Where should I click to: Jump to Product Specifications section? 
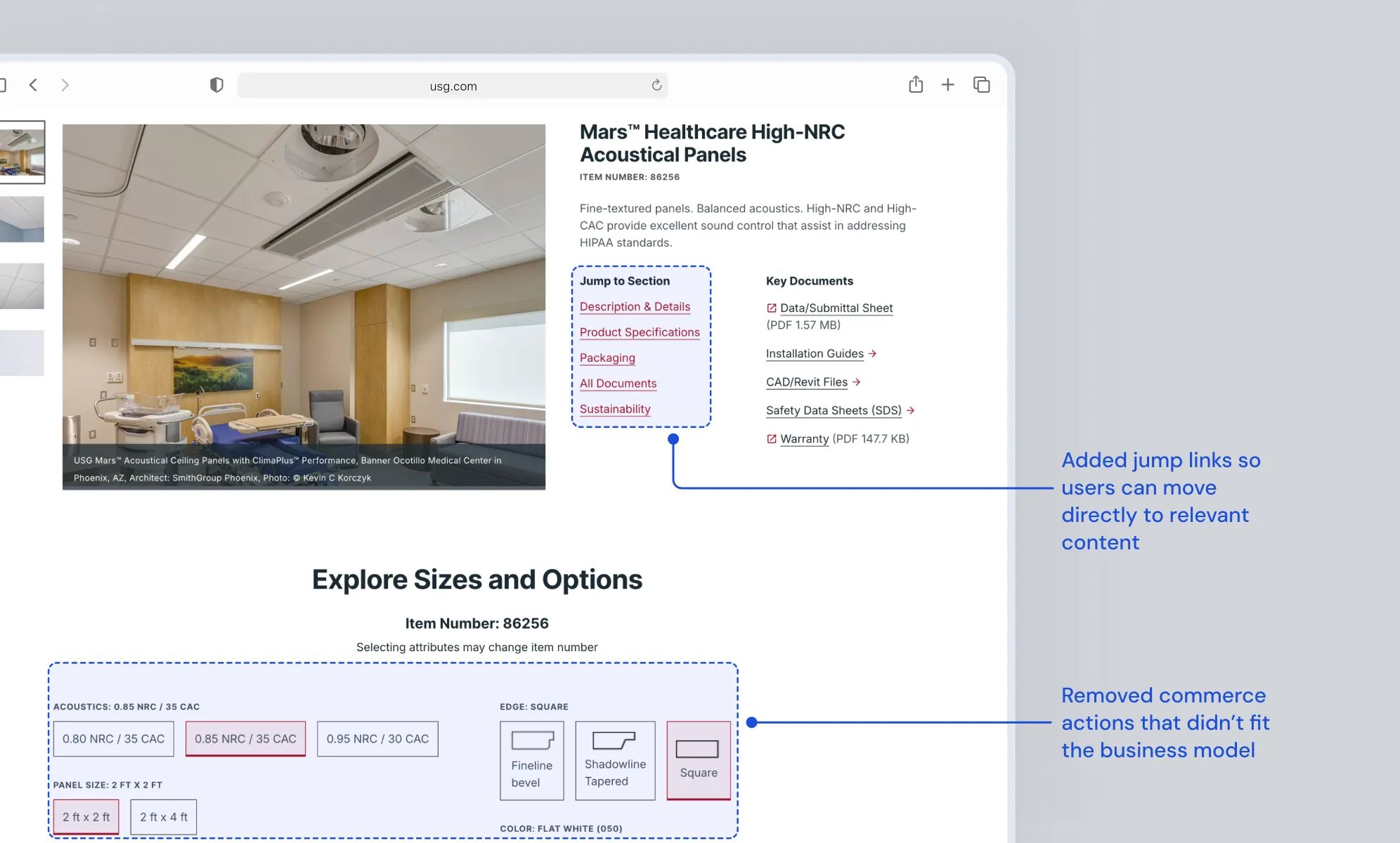[x=640, y=332]
